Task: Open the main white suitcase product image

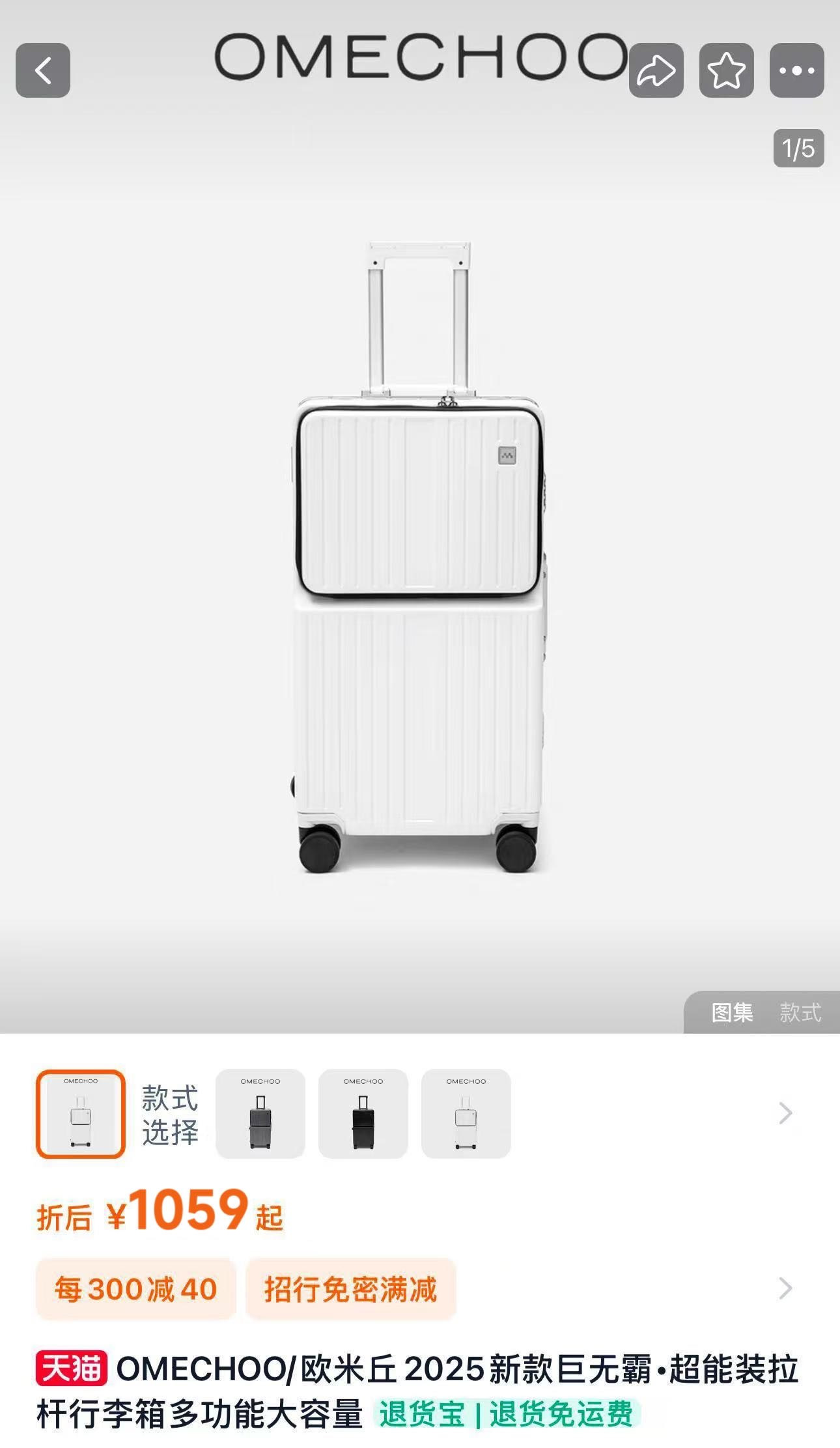Action: (x=420, y=558)
